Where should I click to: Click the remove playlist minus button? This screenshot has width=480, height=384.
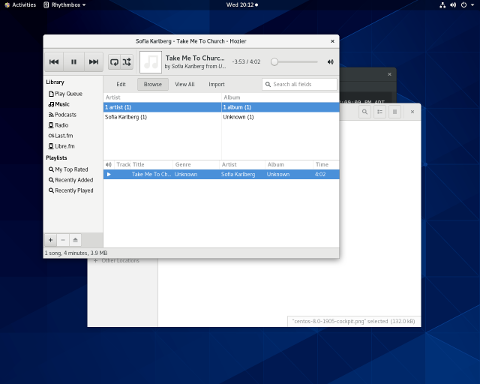click(x=63, y=240)
